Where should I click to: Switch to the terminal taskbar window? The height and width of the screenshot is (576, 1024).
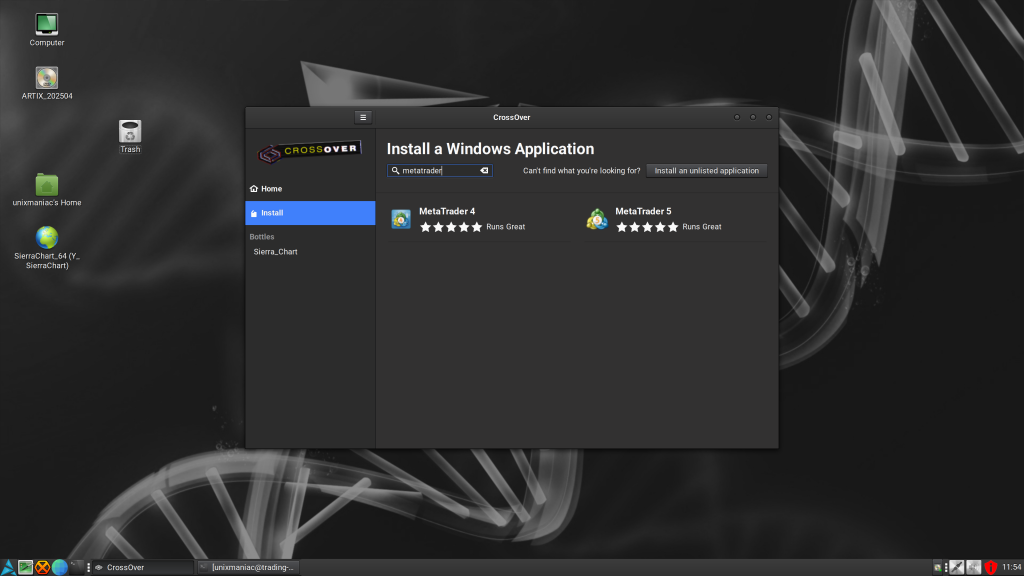(248, 567)
